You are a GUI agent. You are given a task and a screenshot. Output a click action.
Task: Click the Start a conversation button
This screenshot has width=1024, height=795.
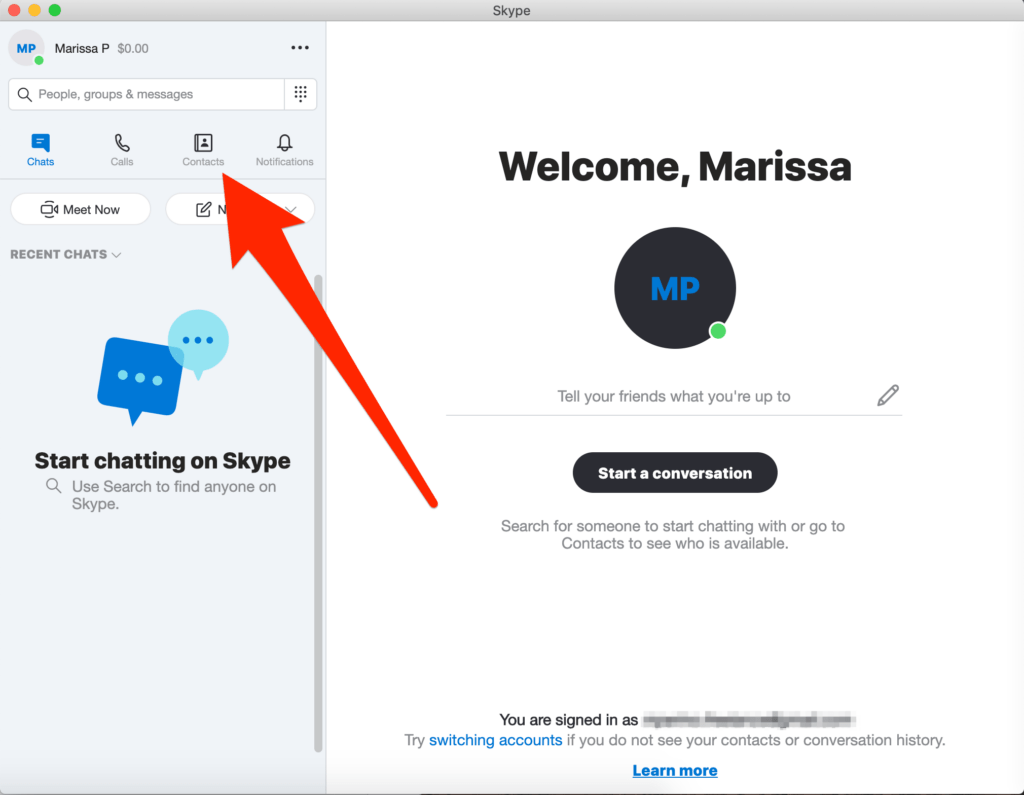[x=675, y=473]
